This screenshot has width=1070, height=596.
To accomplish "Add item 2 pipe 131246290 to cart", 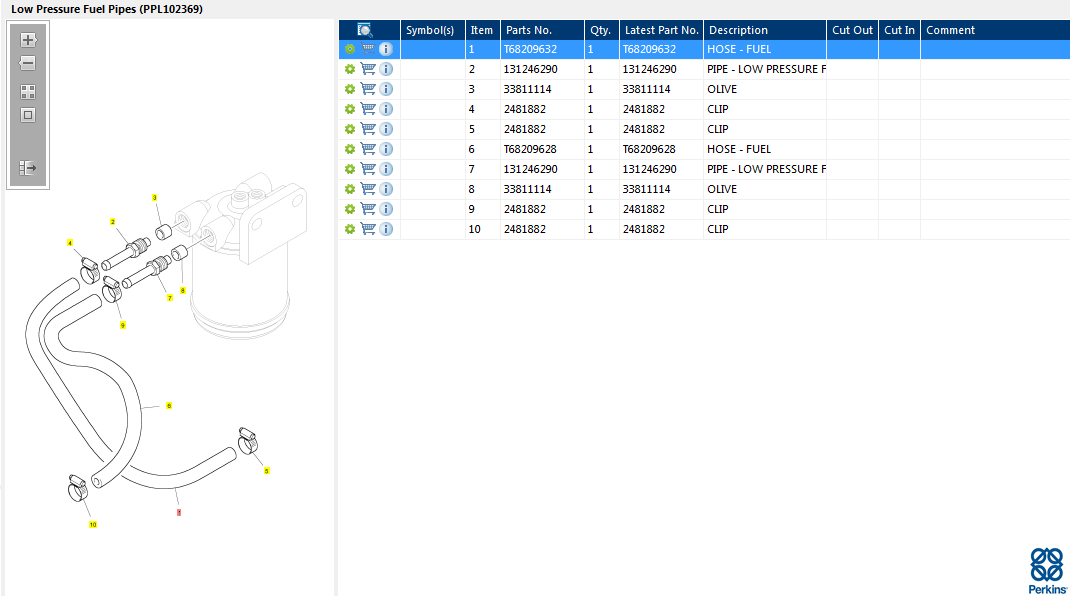I will [368, 69].
